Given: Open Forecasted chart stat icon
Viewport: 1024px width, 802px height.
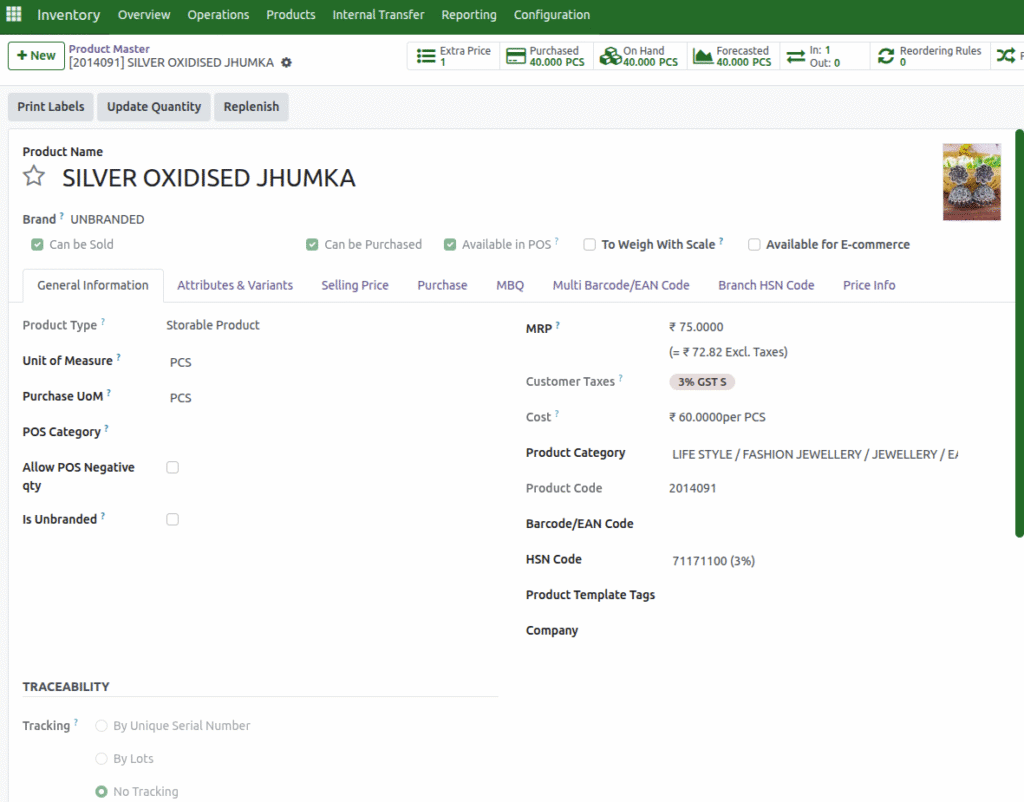Looking at the screenshot, I should click(x=702, y=56).
